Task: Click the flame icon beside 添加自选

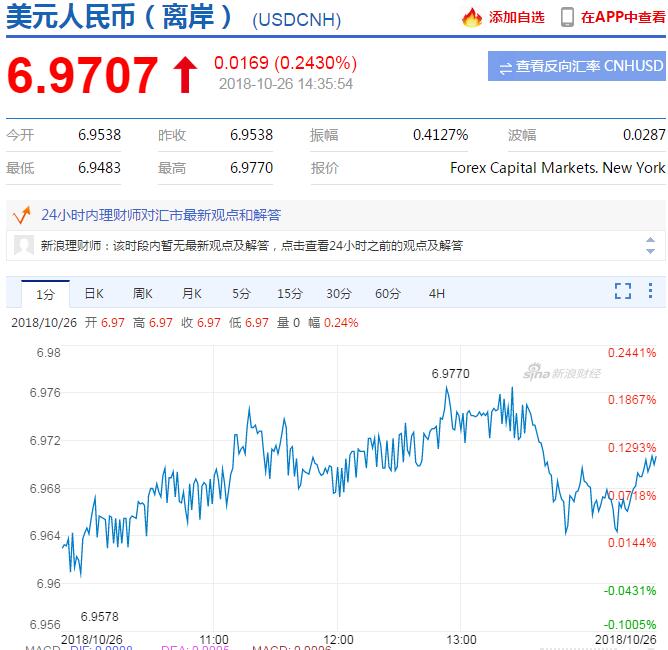Action: click(x=472, y=17)
